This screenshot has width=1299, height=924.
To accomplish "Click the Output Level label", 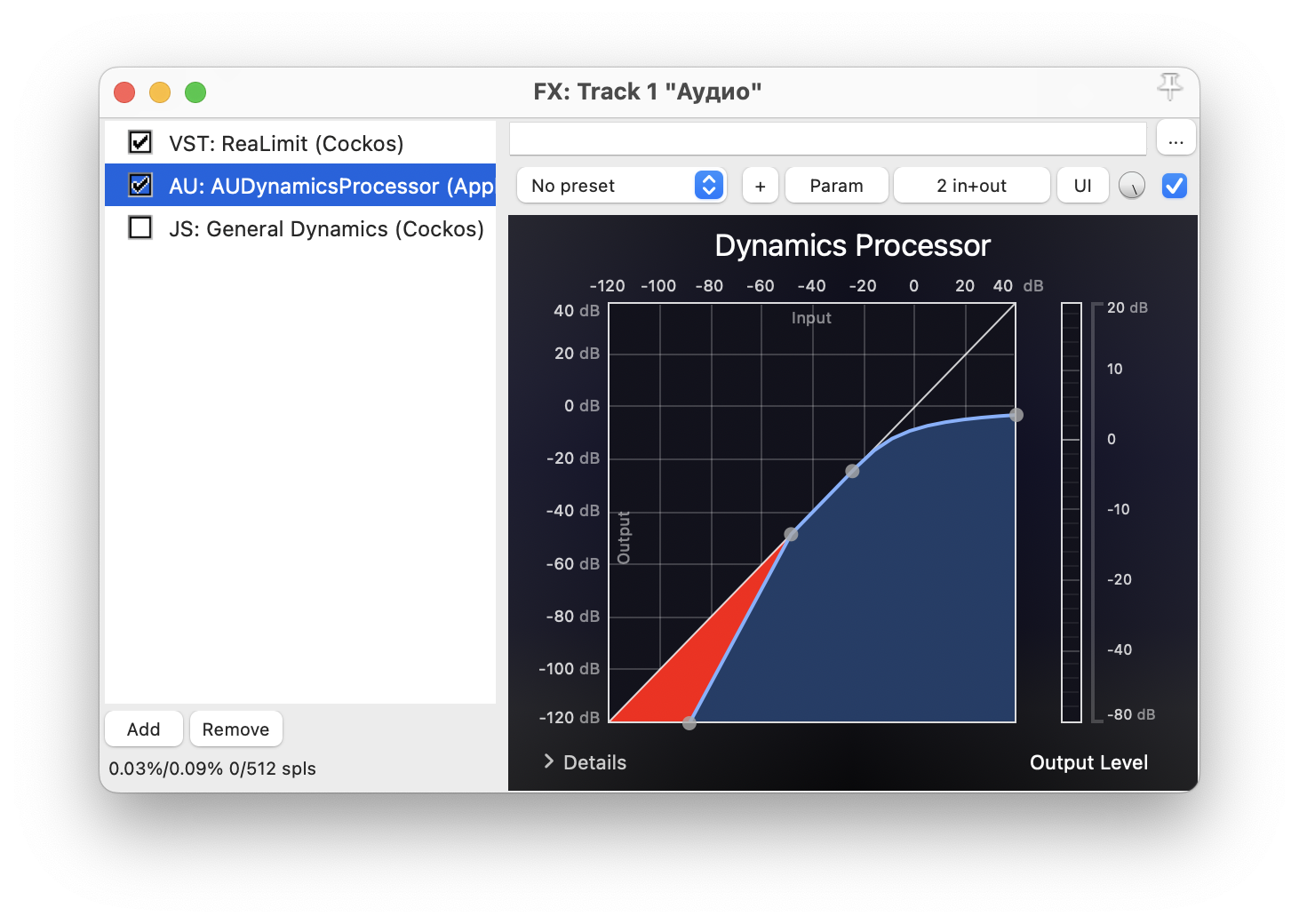I will (1088, 762).
